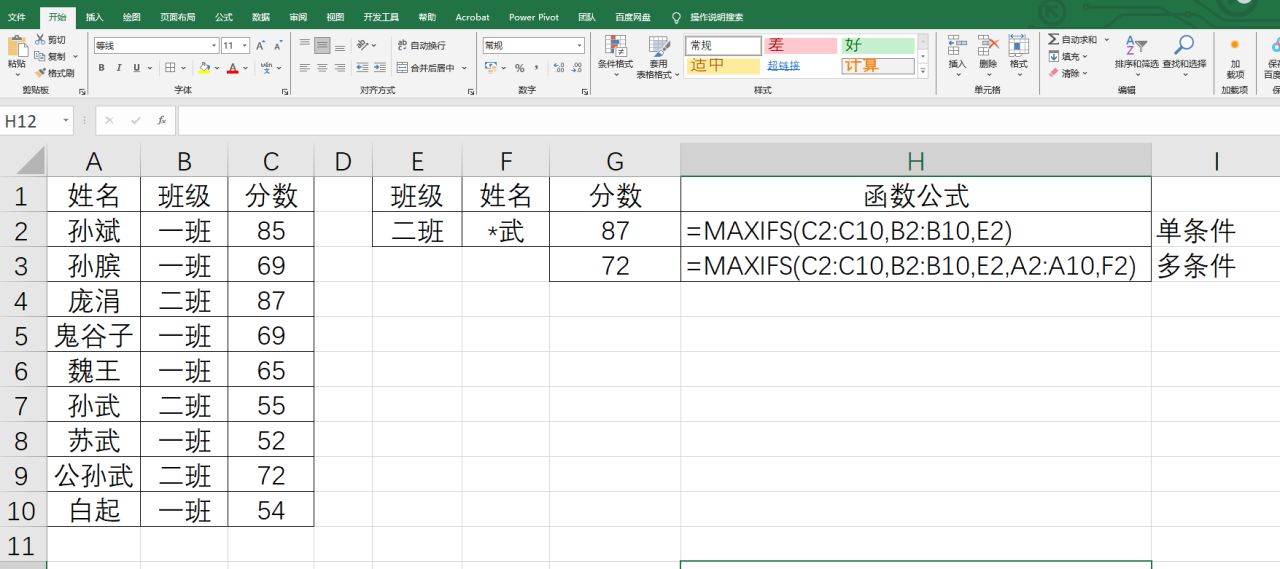Image resolution: width=1280 pixels, height=569 pixels.
Task: Open the font color dropdown arrow
Action: click(245, 68)
